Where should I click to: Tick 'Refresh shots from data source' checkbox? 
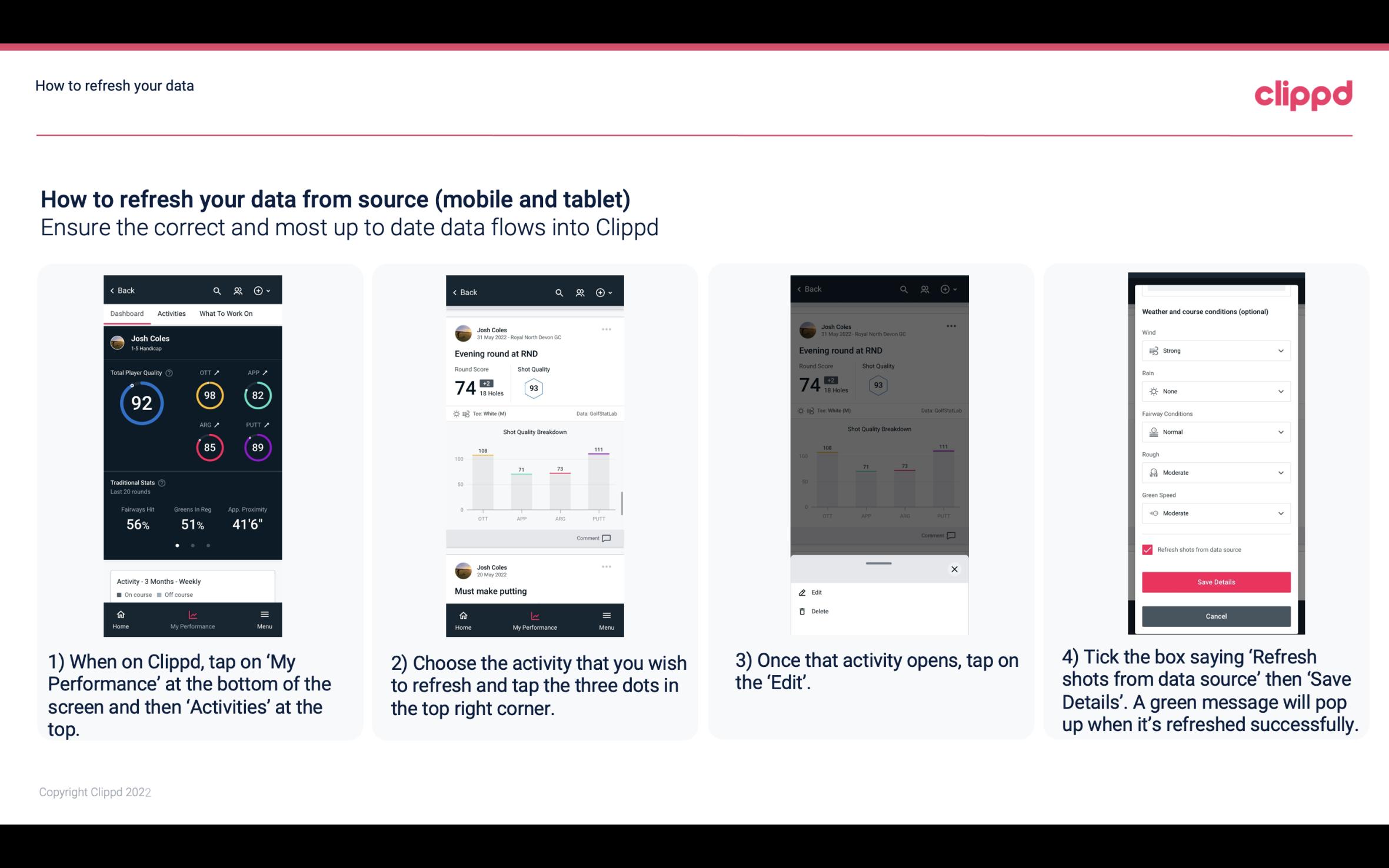click(x=1147, y=549)
